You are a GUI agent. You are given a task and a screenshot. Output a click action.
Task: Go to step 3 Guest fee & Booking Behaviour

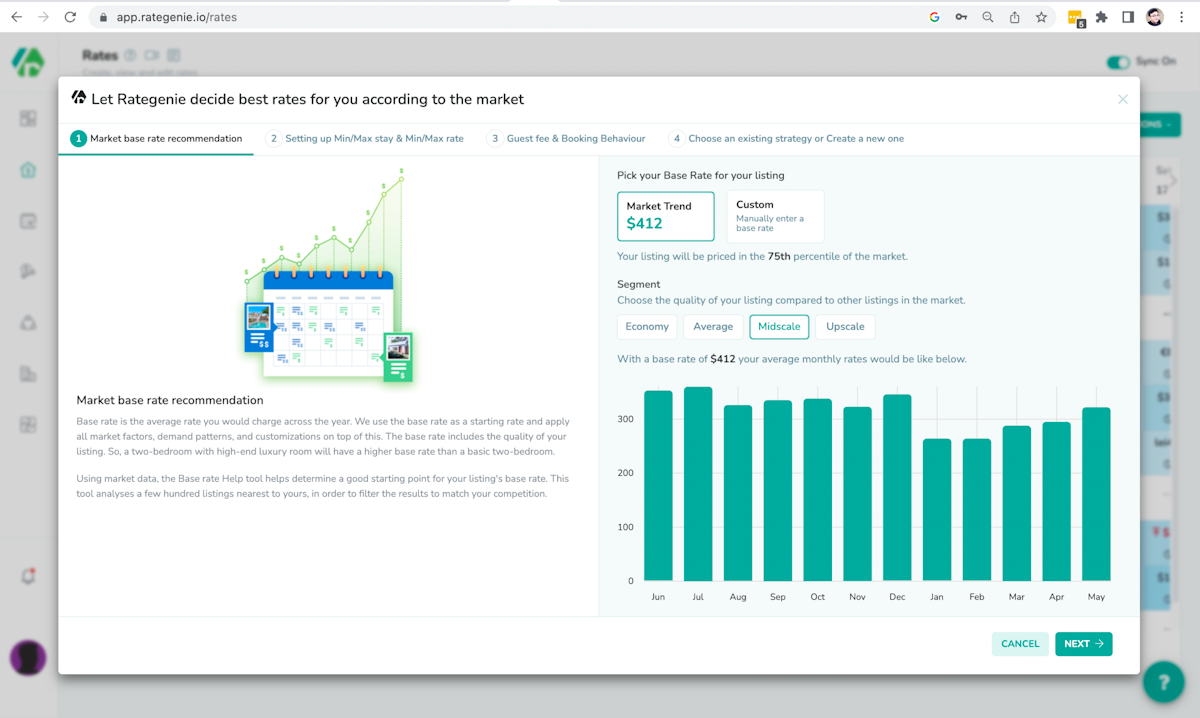567,139
